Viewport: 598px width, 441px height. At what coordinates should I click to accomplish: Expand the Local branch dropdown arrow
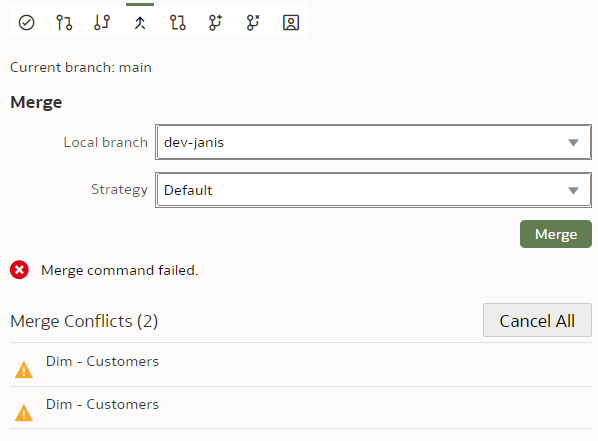tap(573, 142)
